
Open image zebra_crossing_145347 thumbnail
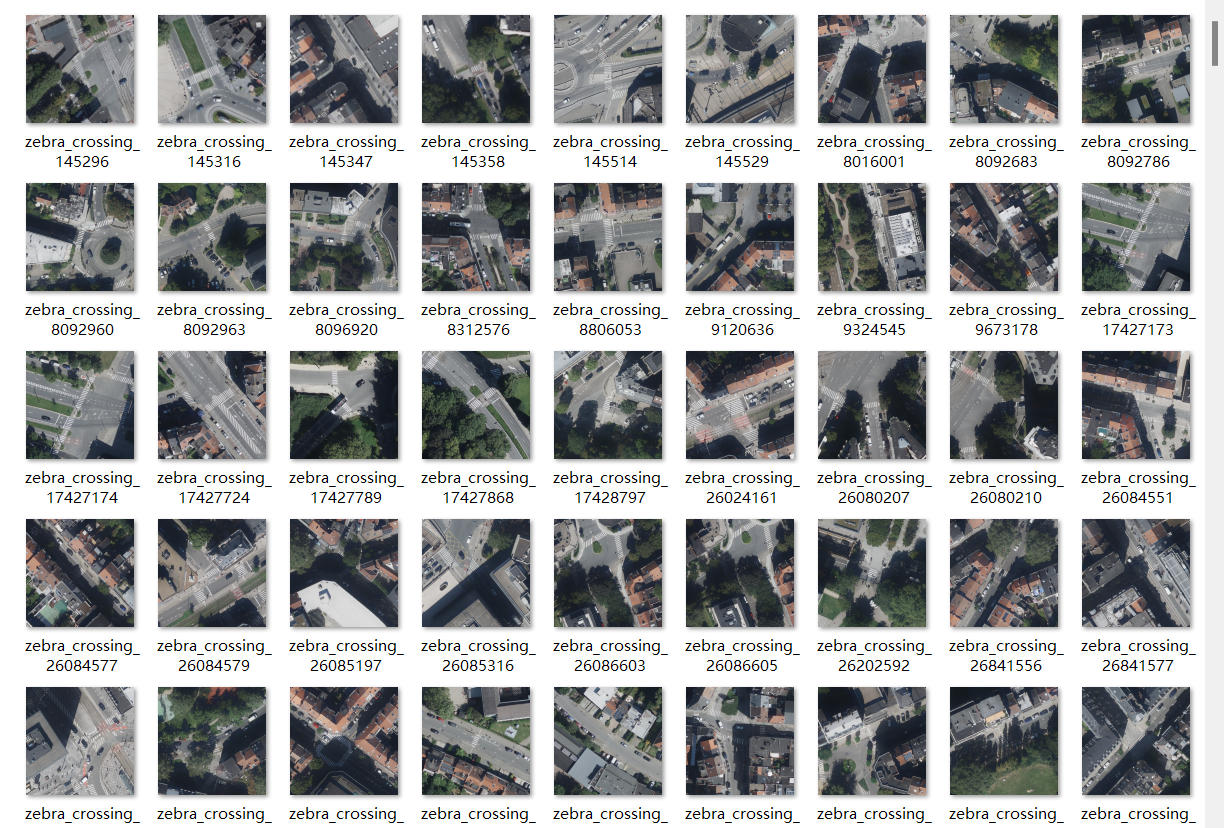coord(344,69)
